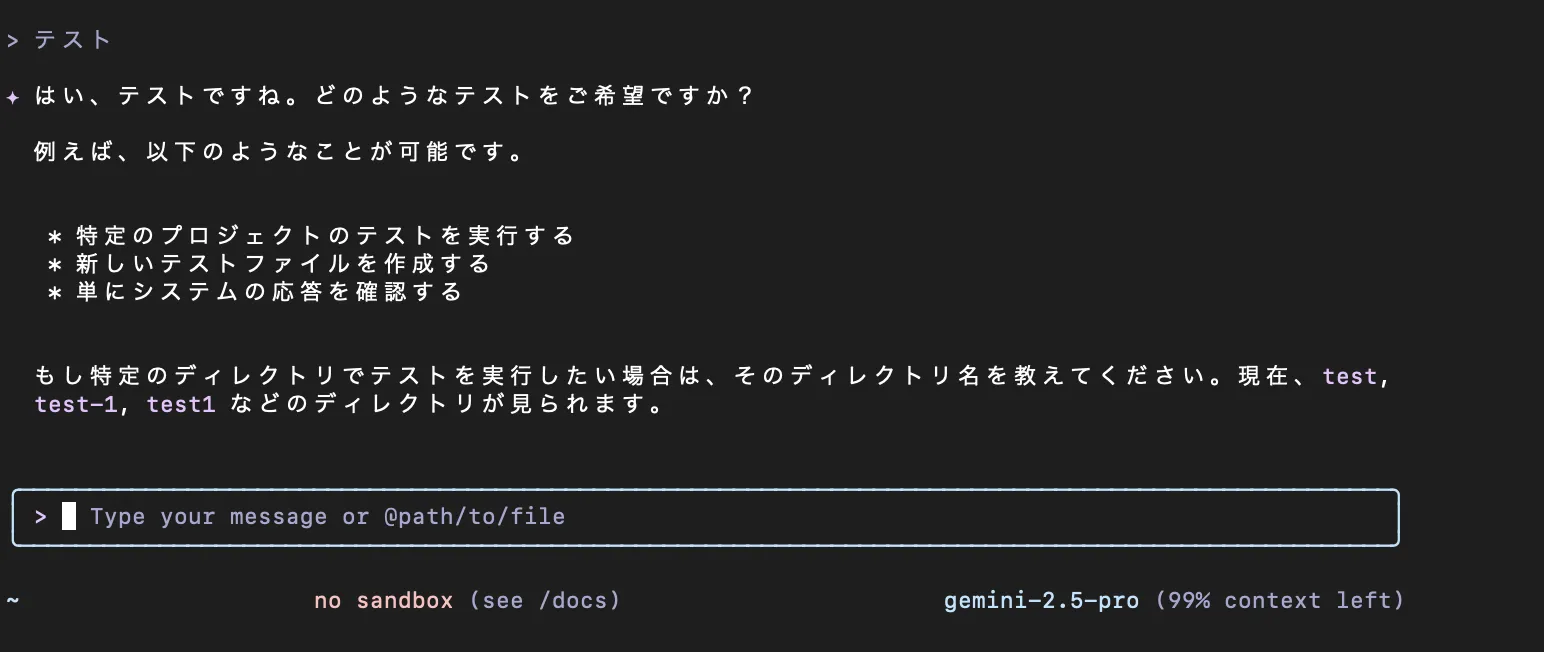
Task: Click the prompt chevron inside input box
Action: coord(40,517)
